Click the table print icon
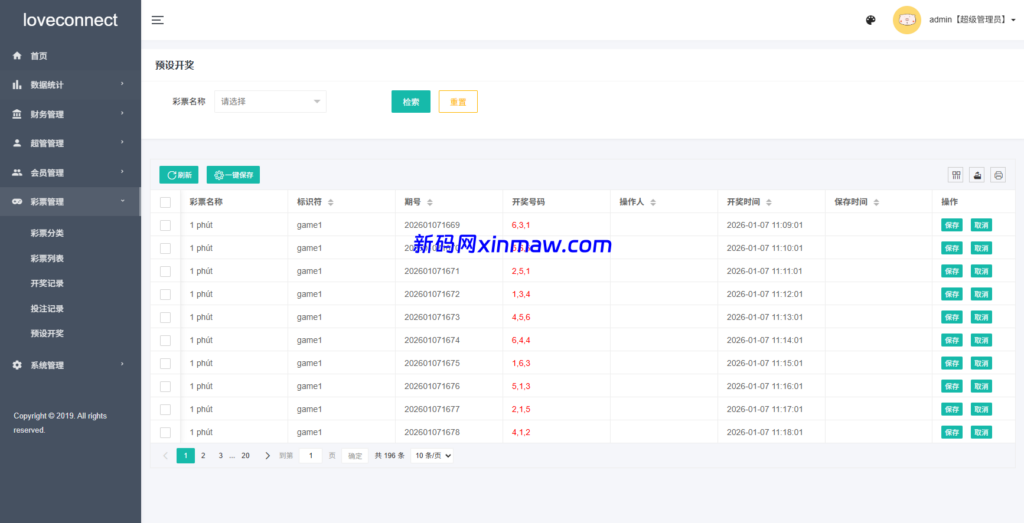This screenshot has height=523, width=1024. click(x=998, y=175)
